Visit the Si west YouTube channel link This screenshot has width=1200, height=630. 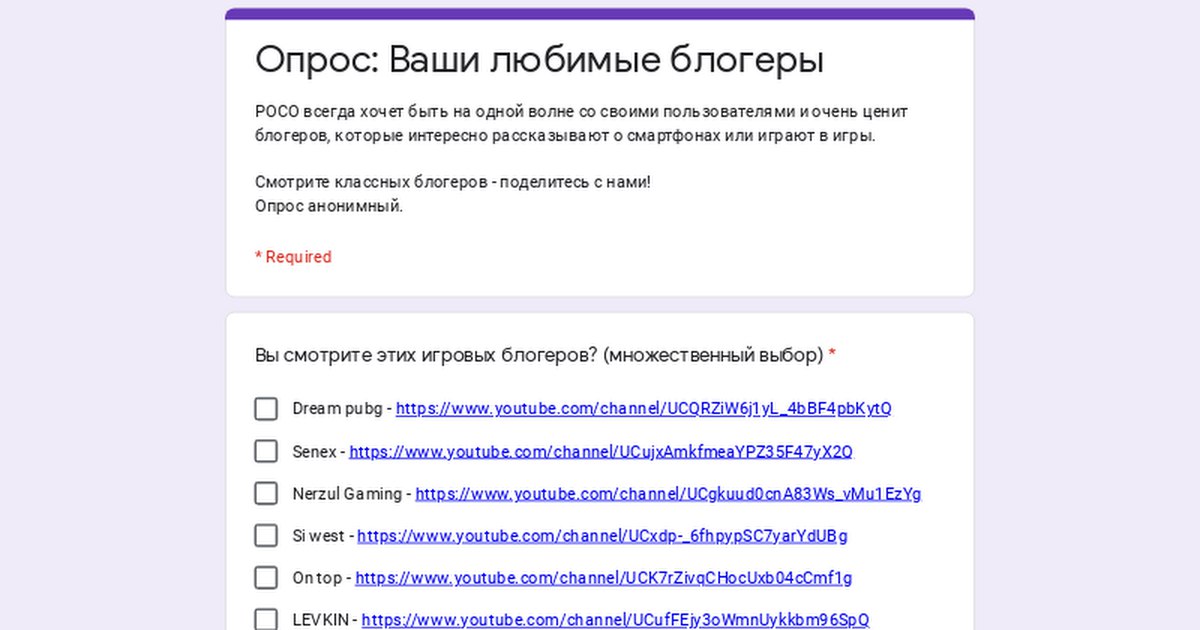(602, 536)
